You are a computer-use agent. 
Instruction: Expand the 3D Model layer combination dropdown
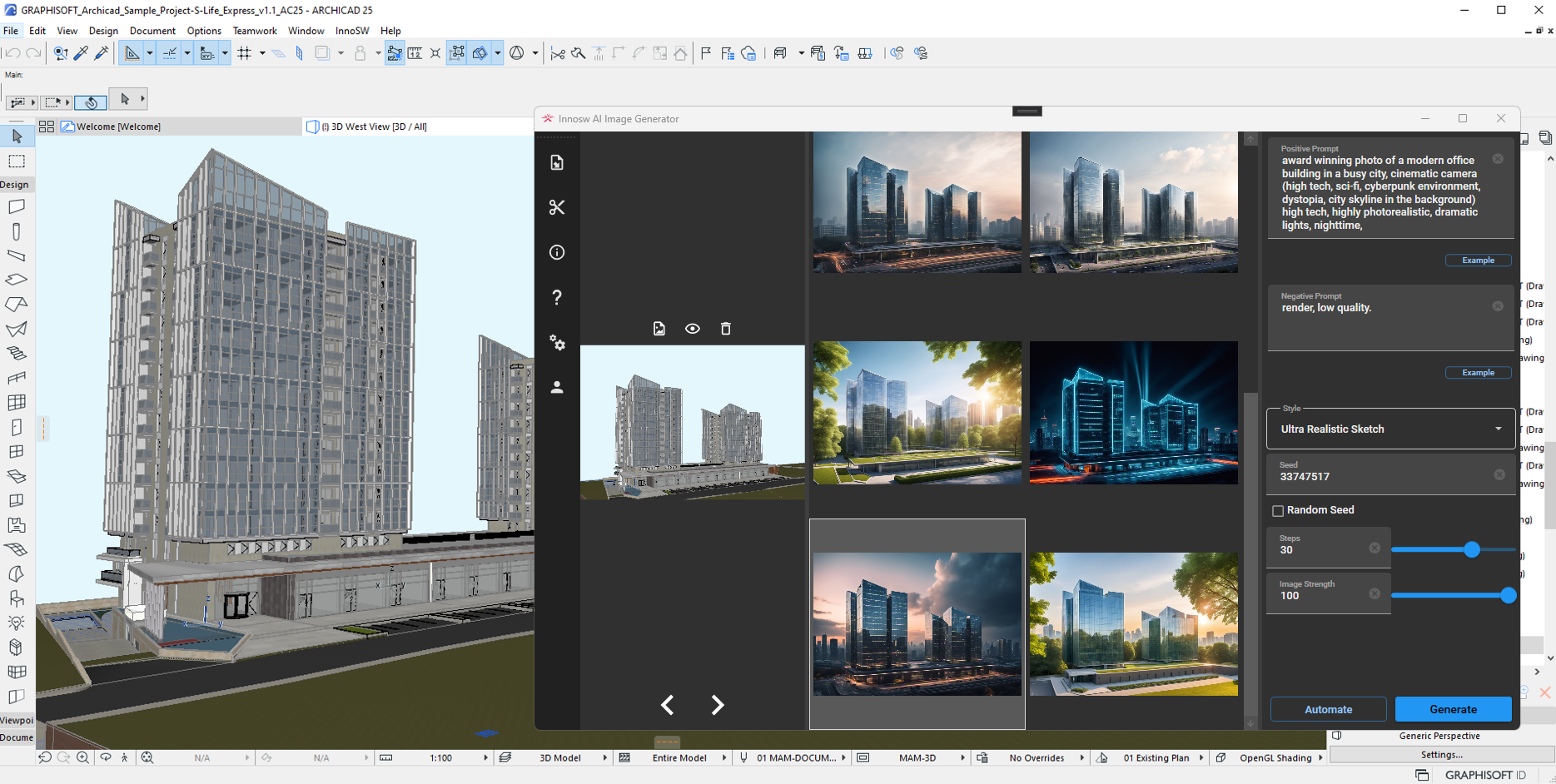(605, 757)
